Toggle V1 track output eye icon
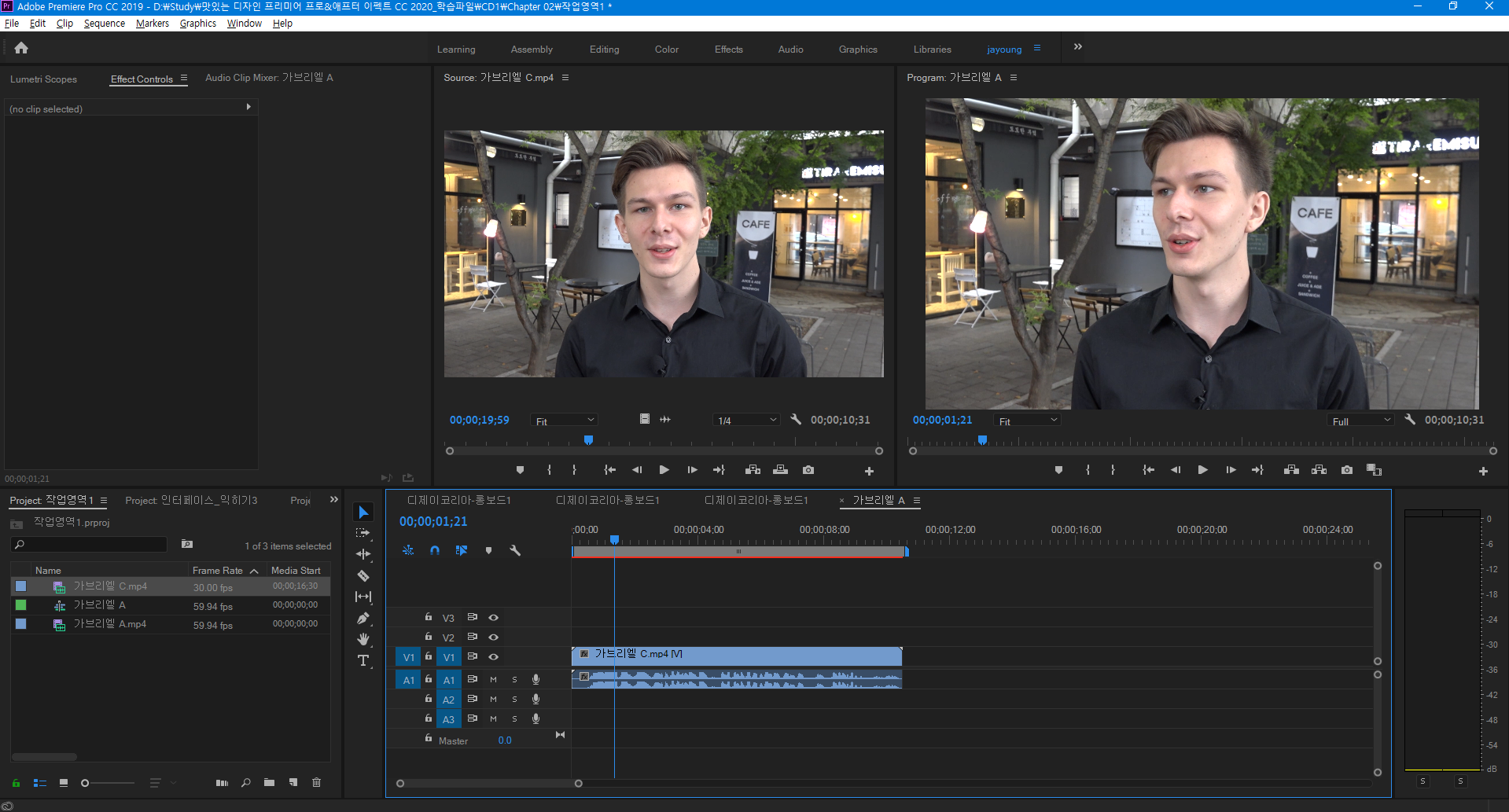This screenshot has width=1509, height=812. coord(494,657)
